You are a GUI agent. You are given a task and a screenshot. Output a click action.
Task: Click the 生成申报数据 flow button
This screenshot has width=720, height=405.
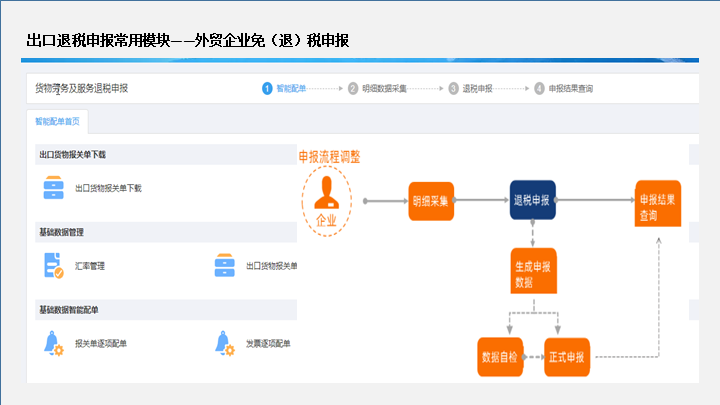[x=534, y=271]
